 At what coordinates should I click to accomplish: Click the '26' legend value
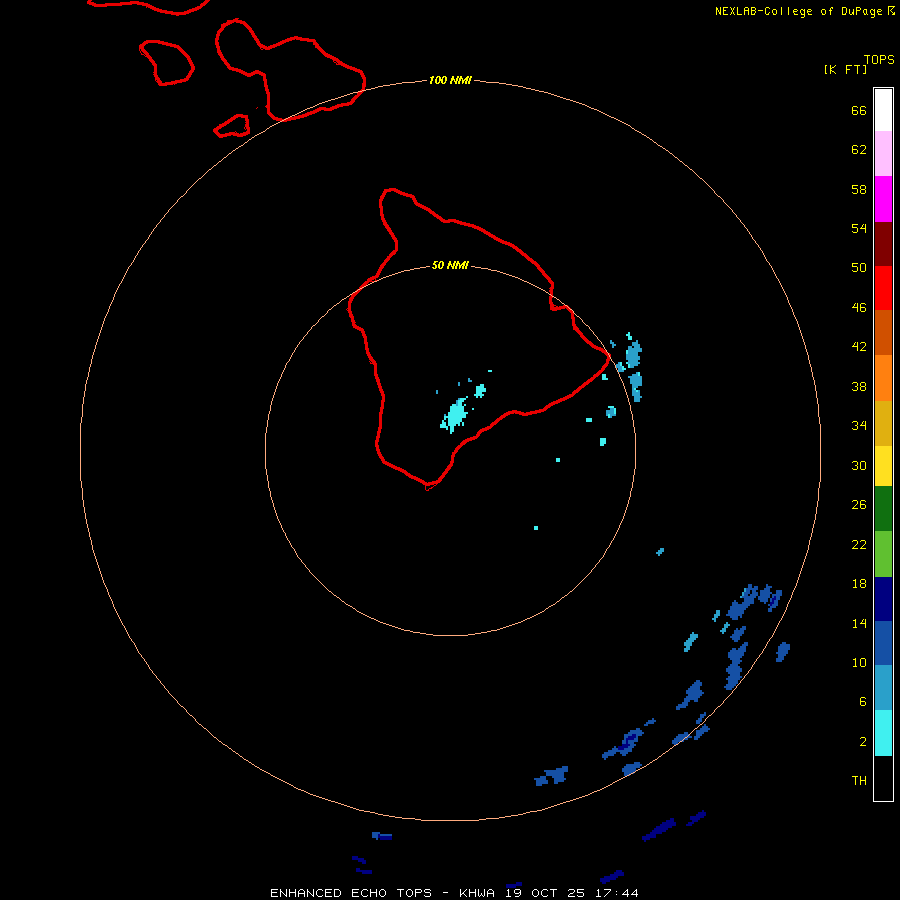click(859, 505)
